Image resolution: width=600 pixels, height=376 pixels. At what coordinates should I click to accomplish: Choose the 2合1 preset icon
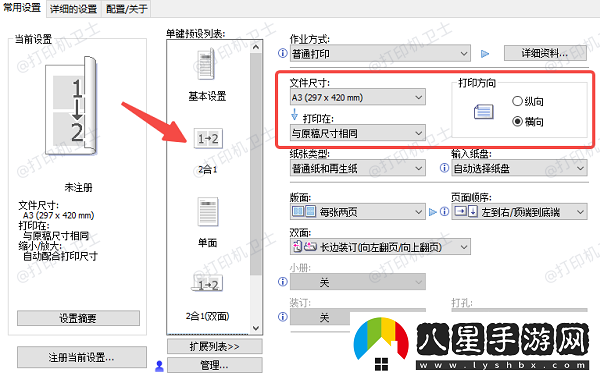[x=208, y=138]
